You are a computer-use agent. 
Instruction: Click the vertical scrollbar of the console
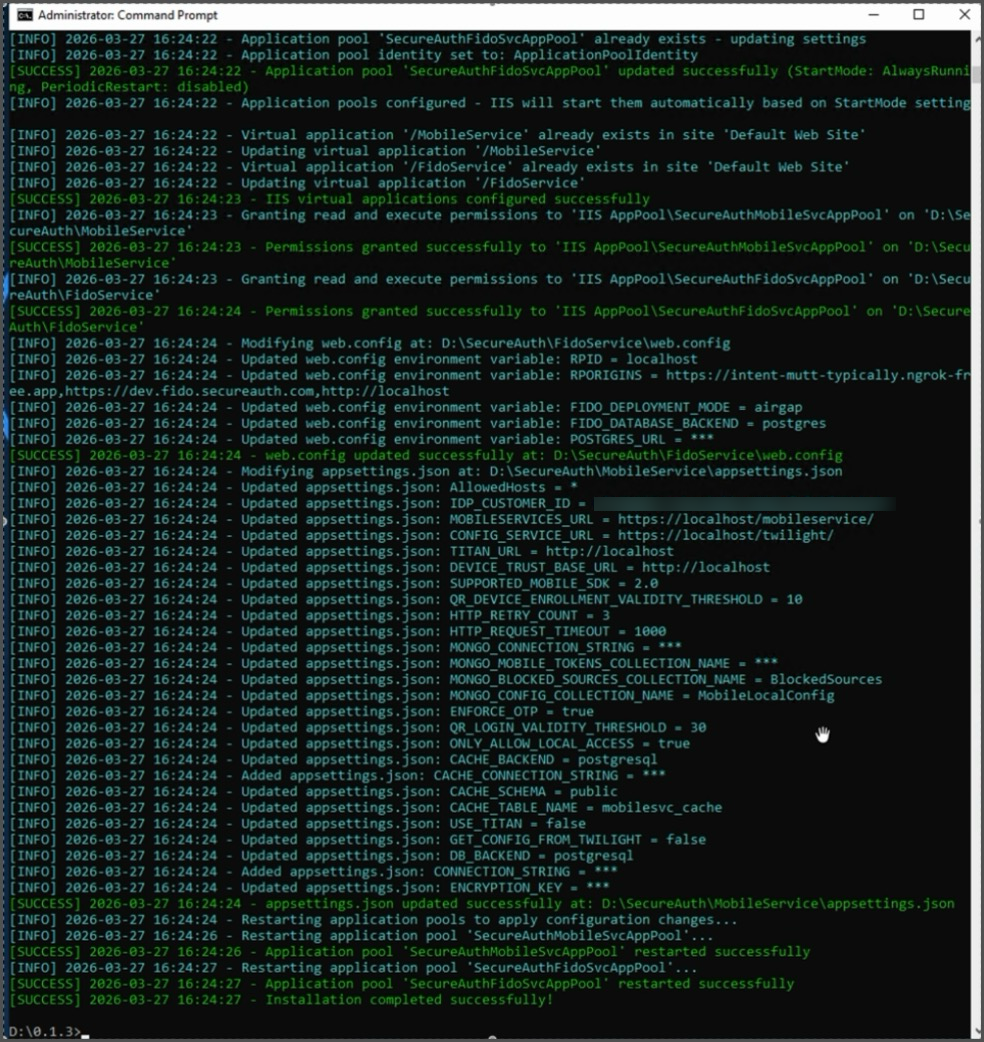(976, 532)
